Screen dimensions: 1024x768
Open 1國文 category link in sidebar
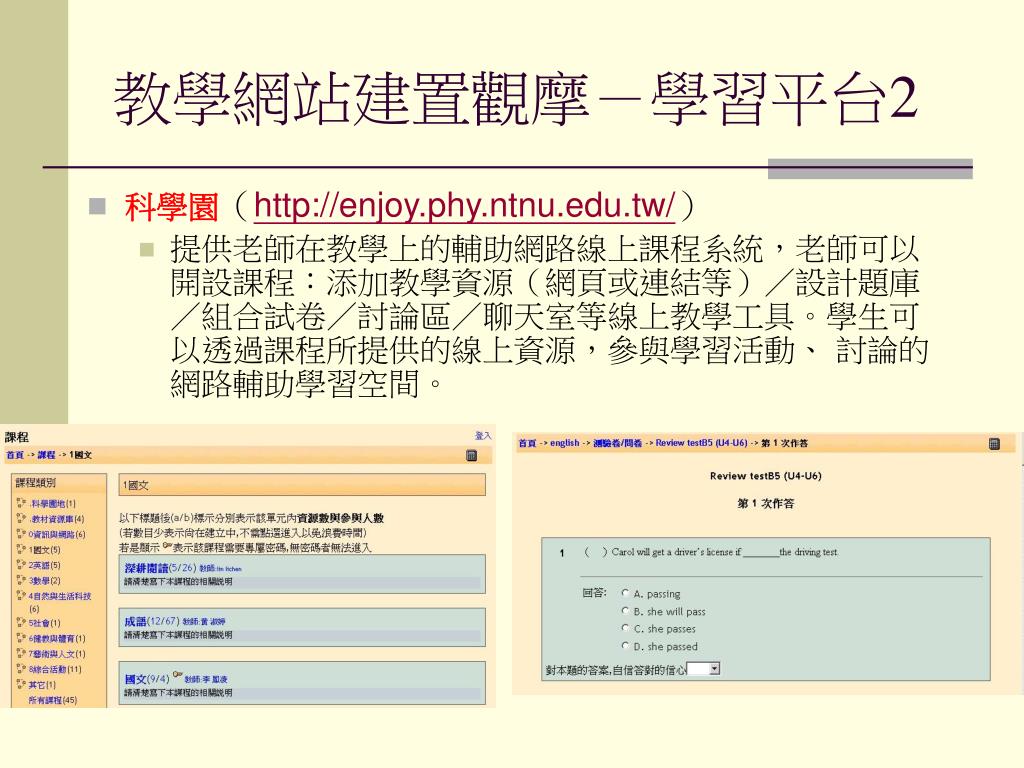[40, 550]
